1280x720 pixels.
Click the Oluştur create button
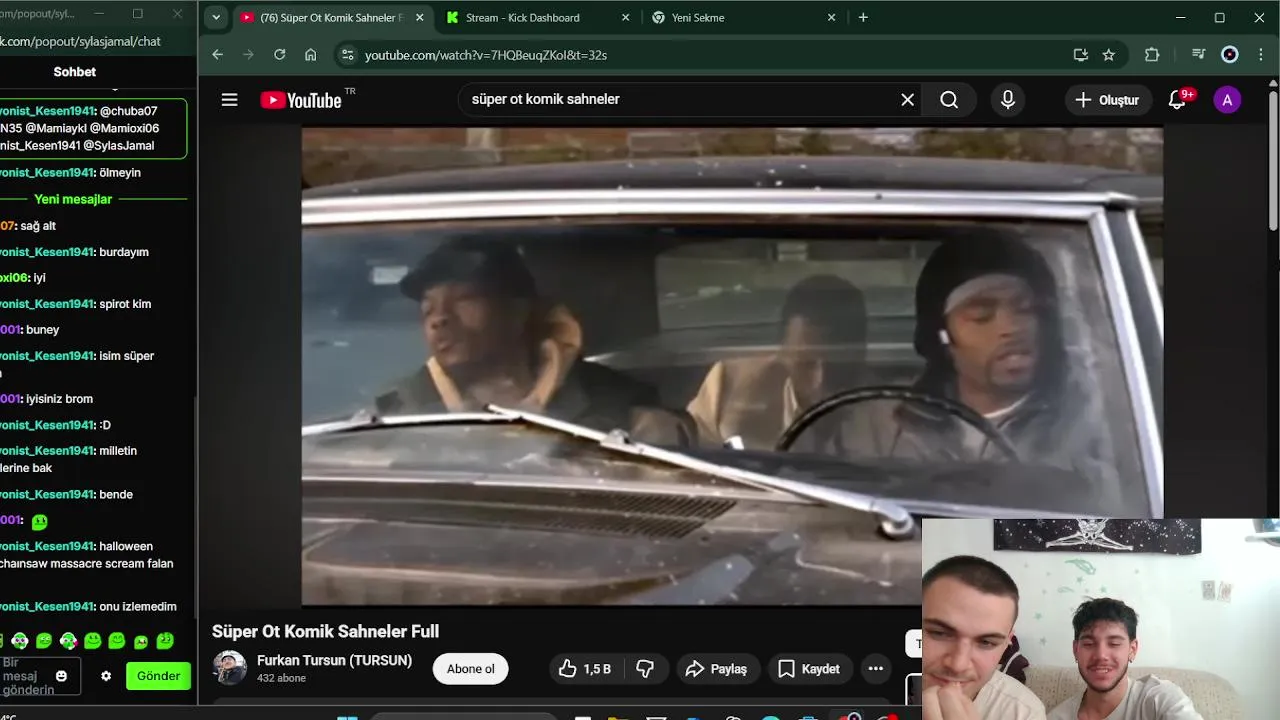1107,100
